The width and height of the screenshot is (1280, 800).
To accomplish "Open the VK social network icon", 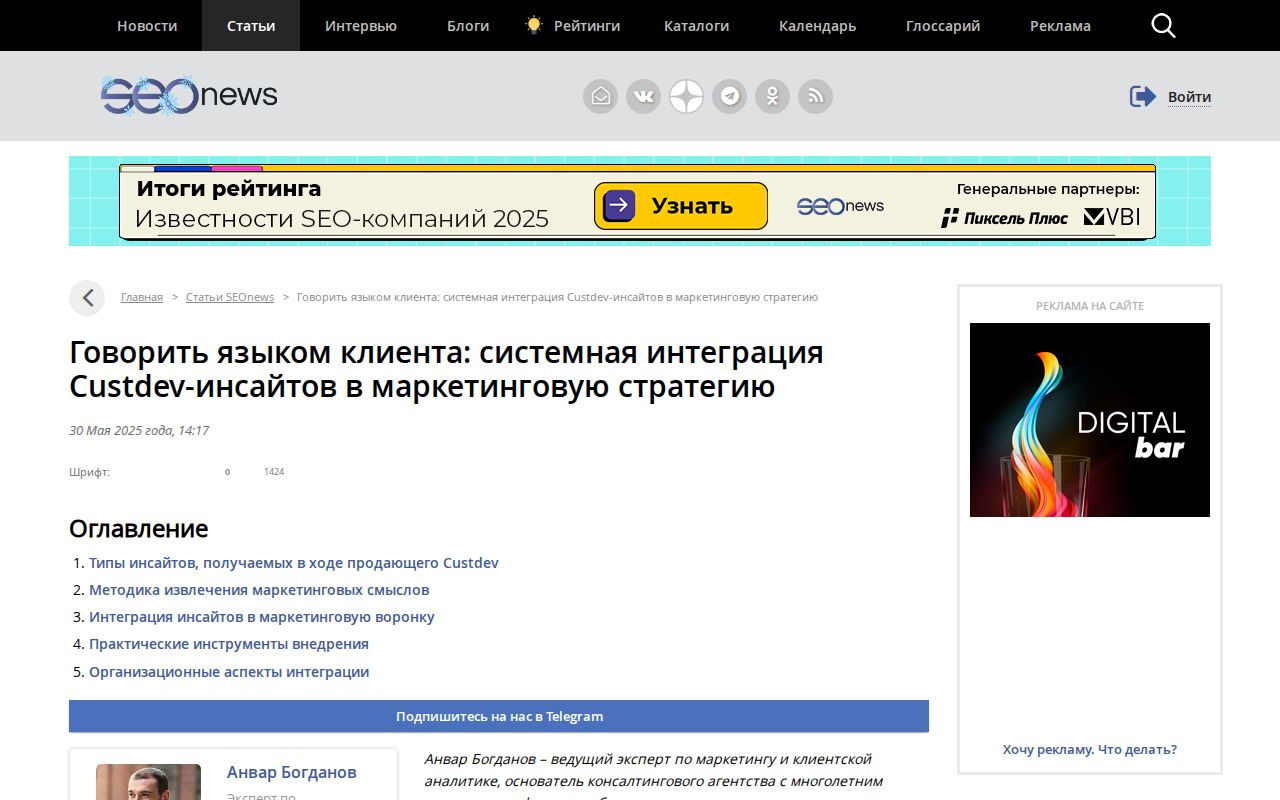I will [643, 97].
